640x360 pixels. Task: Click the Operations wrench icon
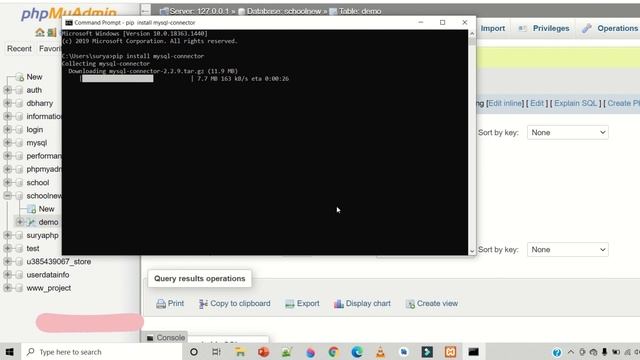(587, 28)
